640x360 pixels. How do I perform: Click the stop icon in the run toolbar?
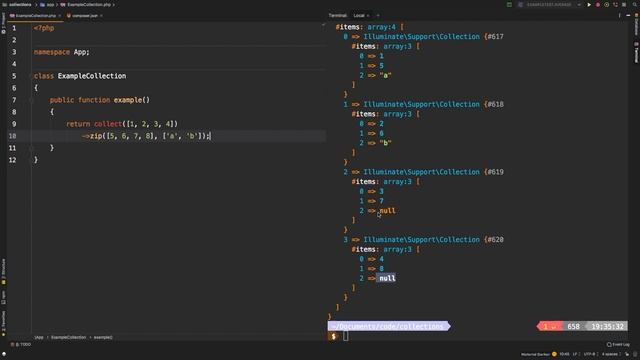click(x=624, y=4)
